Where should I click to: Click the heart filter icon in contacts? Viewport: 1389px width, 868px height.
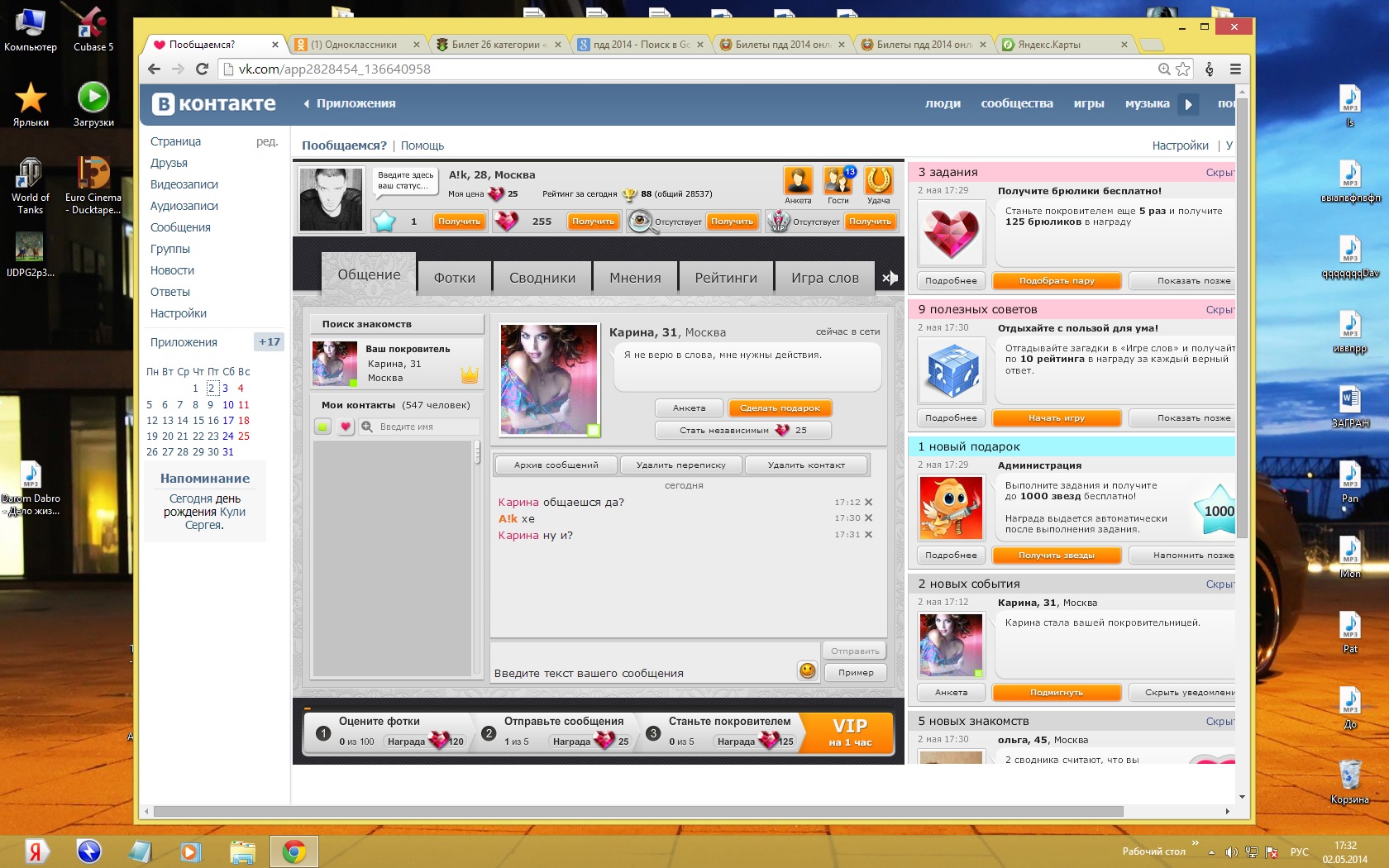point(346,427)
